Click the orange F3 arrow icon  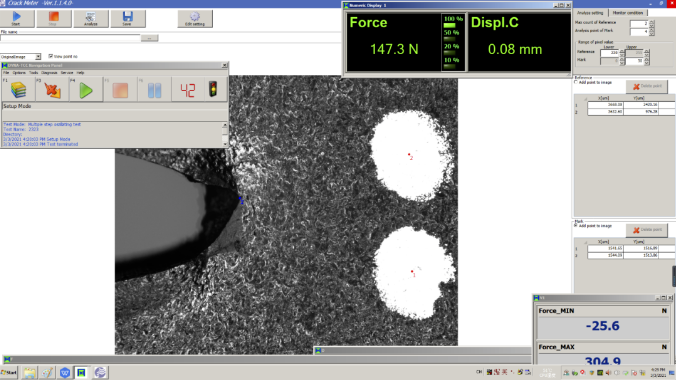pos(52,90)
